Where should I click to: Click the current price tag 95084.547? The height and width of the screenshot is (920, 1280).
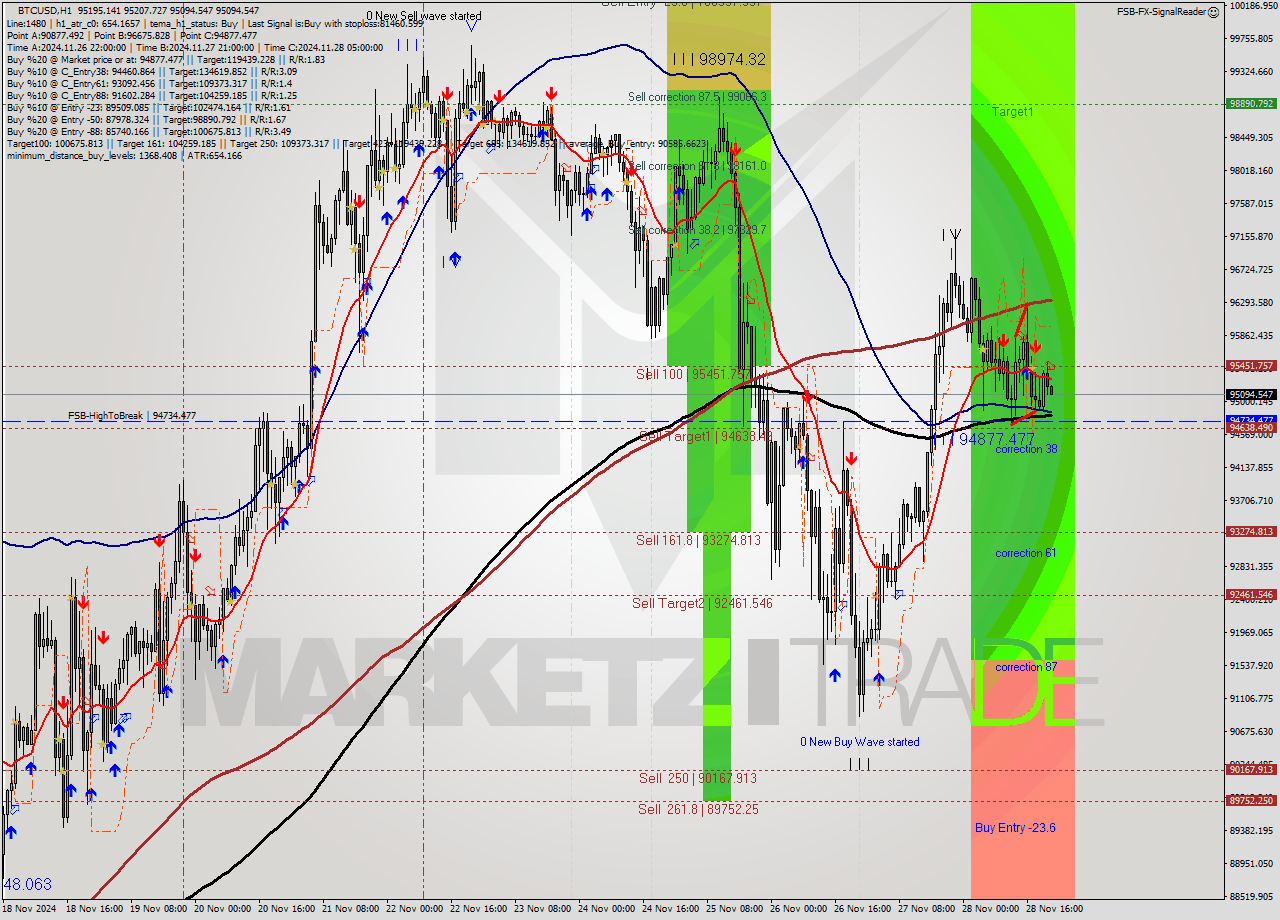tap(1251, 395)
